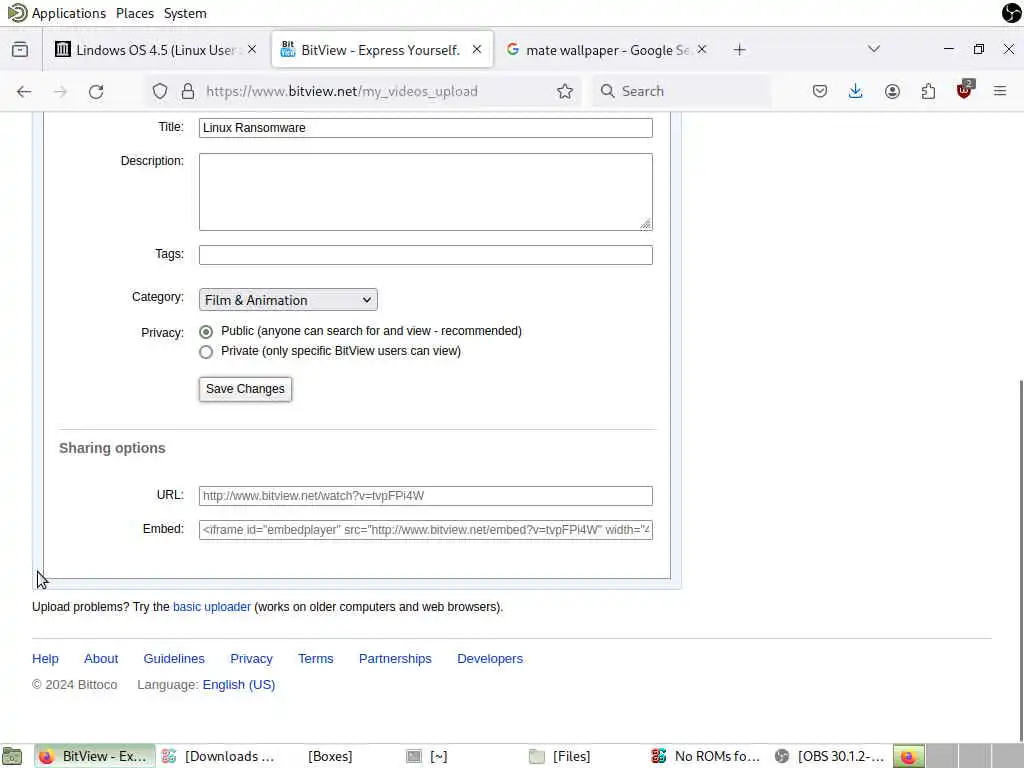Switch to BitView Firefox taskbar entry

pyautogui.click(x=95, y=756)
